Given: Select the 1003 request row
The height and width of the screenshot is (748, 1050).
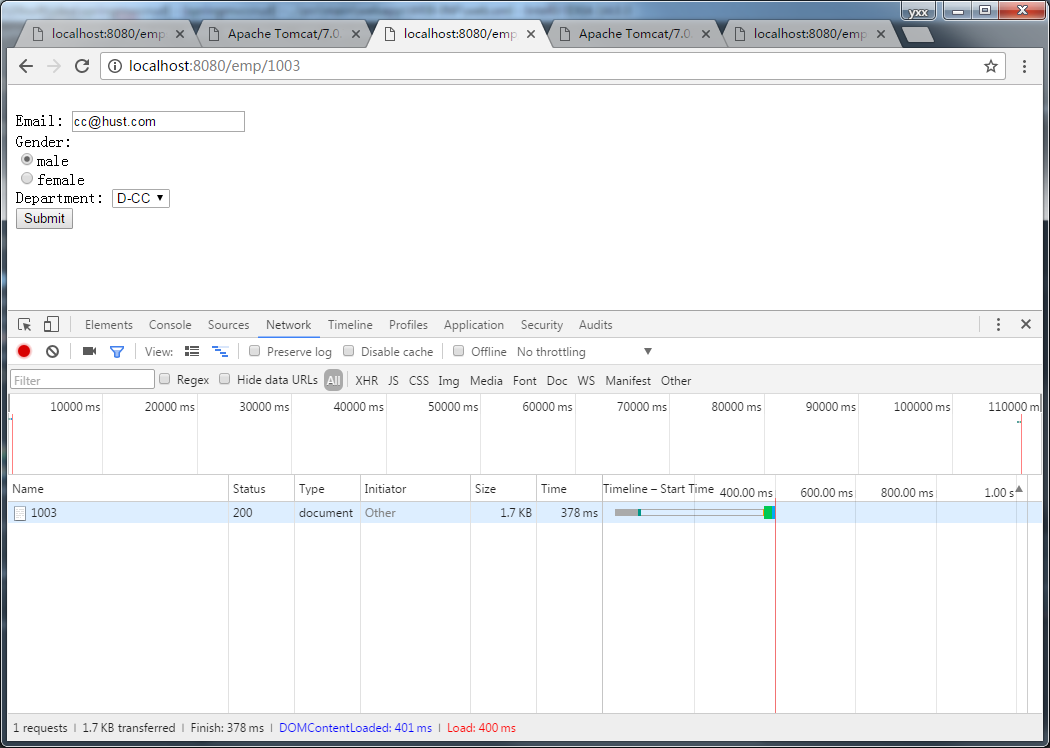Looking at the screenshot, I should pyautogui.click(x=525, y=513).
